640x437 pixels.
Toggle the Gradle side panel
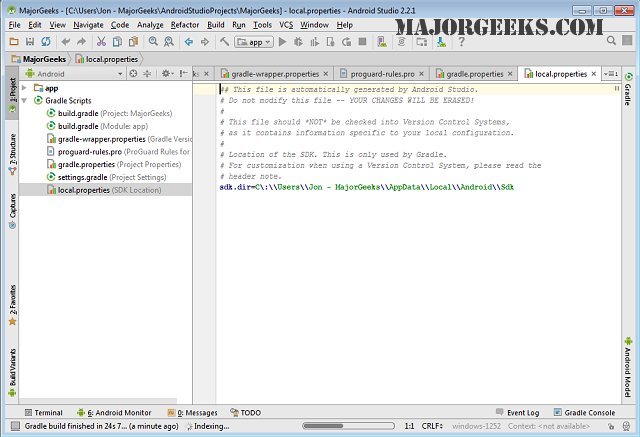(628, 89)
